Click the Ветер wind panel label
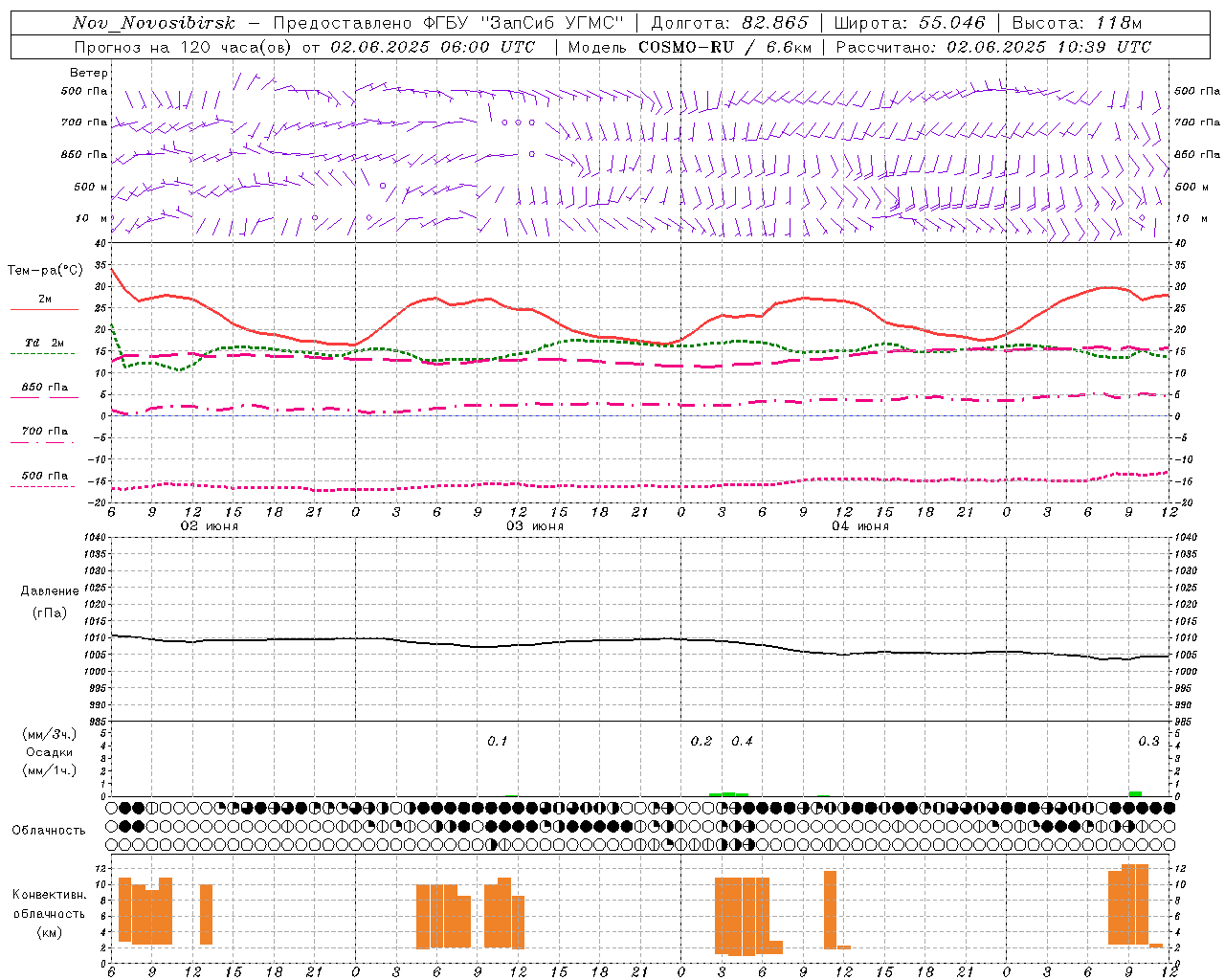Image resolution: width=1225 pixels, height=980 pixels. click(89, 73)
